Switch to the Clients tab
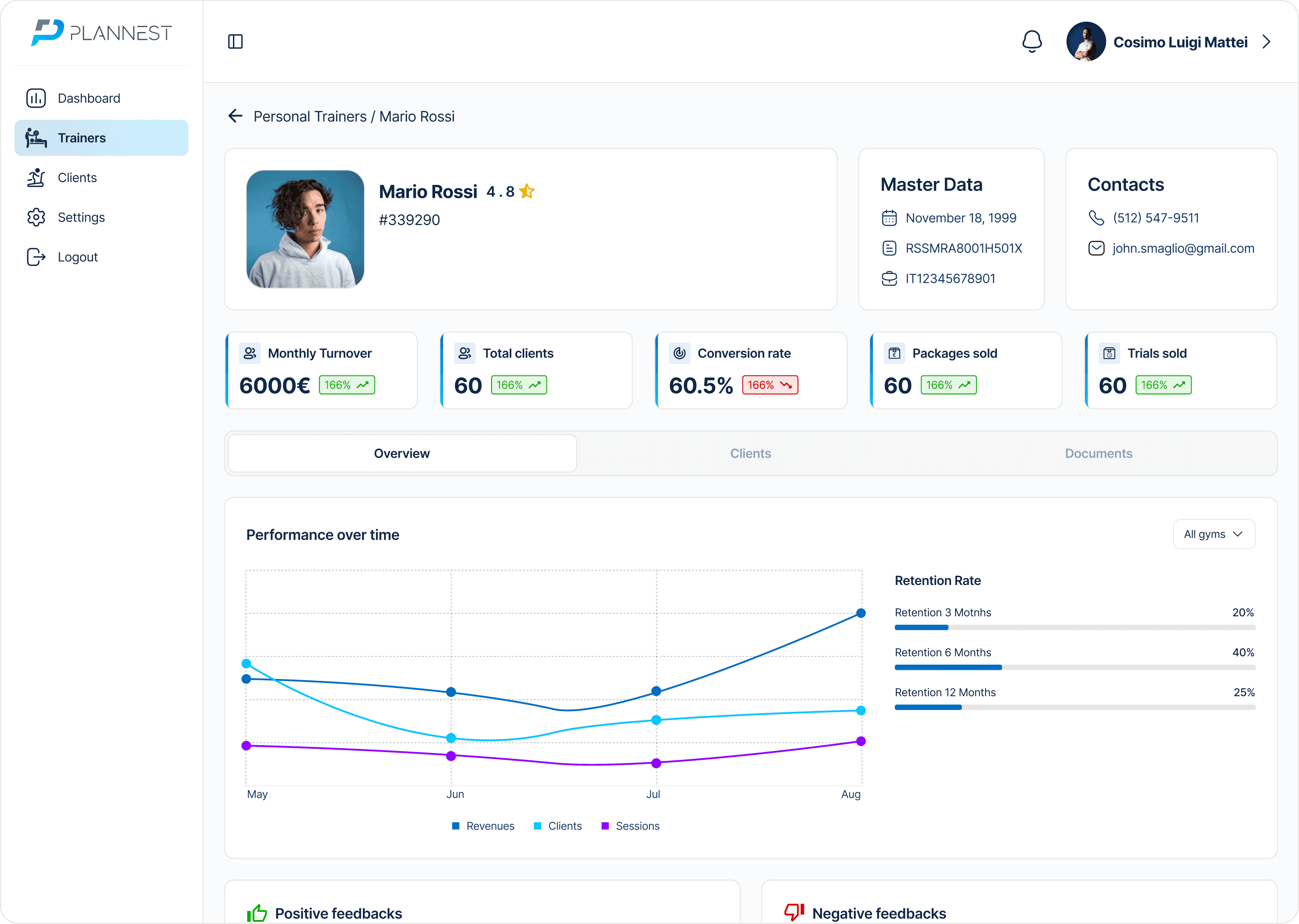 pyautogui.click(x=750, y=453)
